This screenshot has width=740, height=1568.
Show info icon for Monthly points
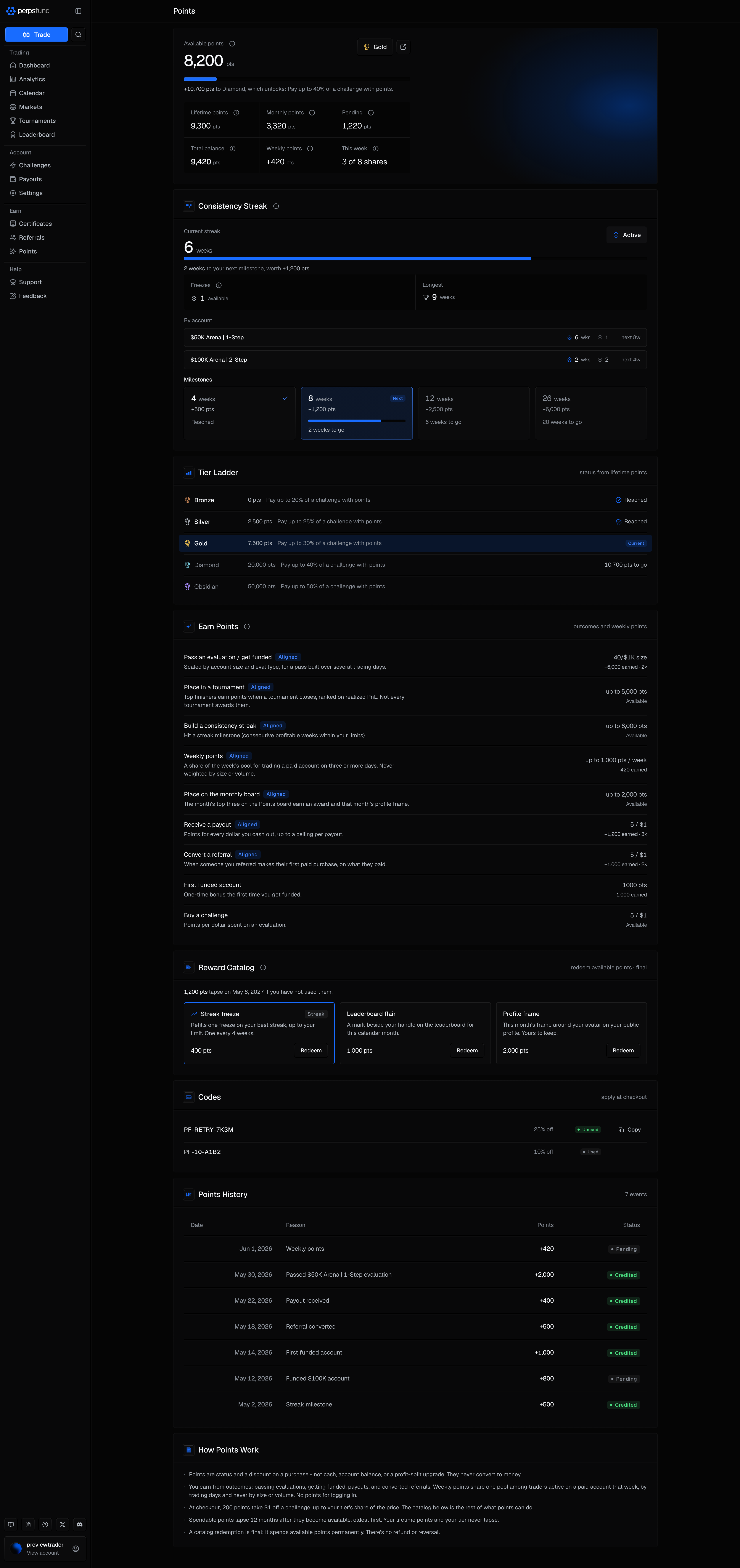tap(312, 113)
